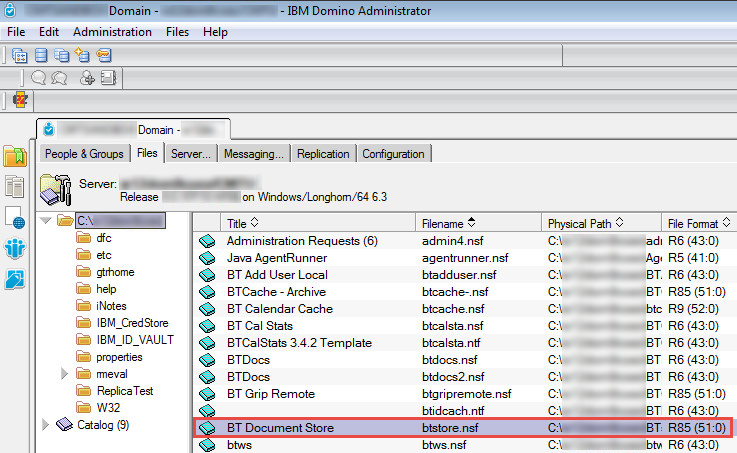Select Administration Requests (6) database
This screenshot has width=737, height=453.
point(464,241)
